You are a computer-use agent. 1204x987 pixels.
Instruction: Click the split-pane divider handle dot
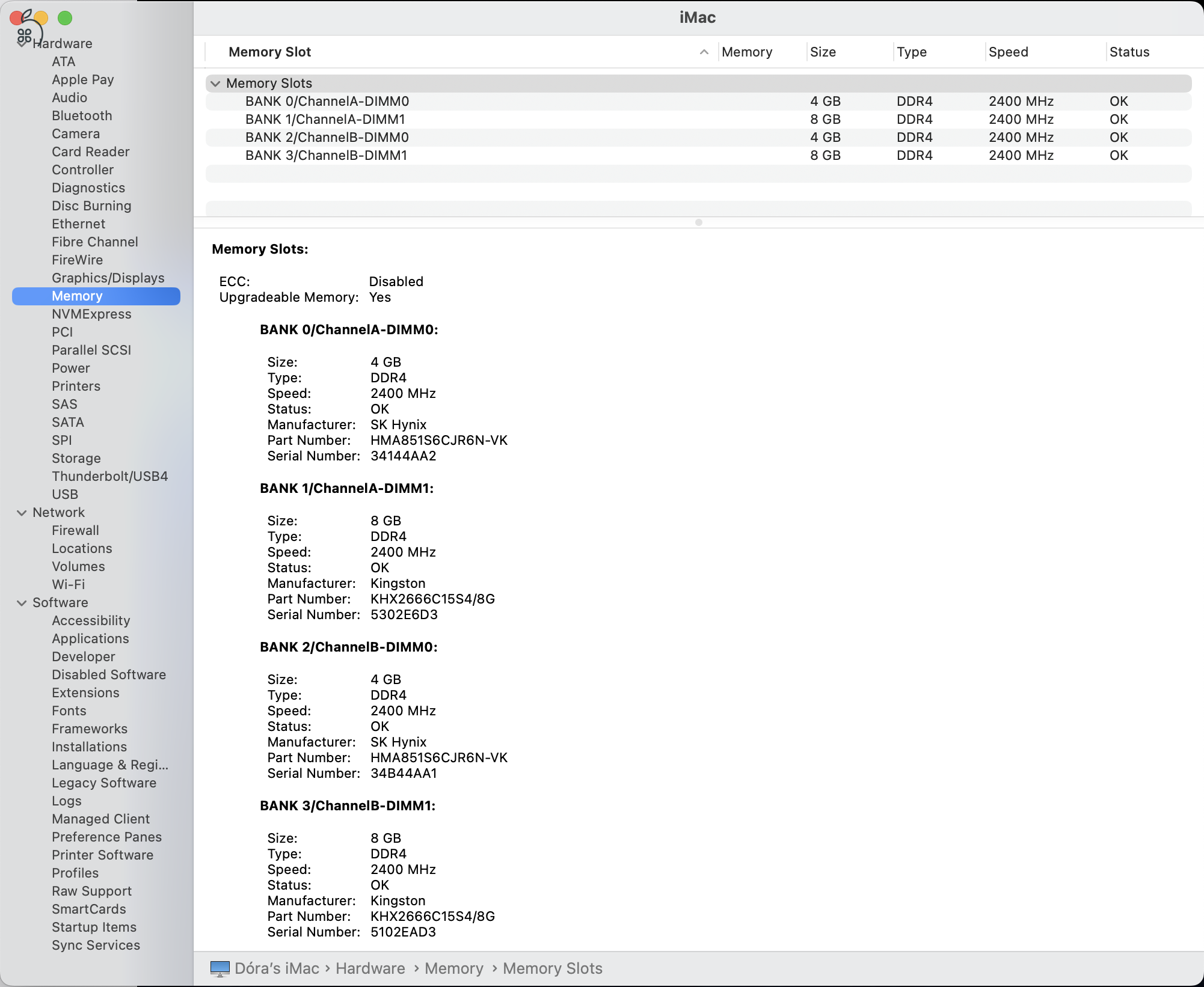[x=698, y=222]
